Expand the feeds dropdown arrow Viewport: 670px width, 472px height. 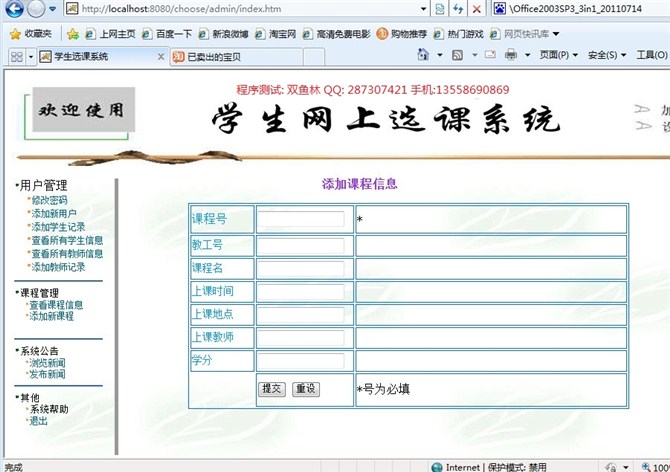point(474,55)
